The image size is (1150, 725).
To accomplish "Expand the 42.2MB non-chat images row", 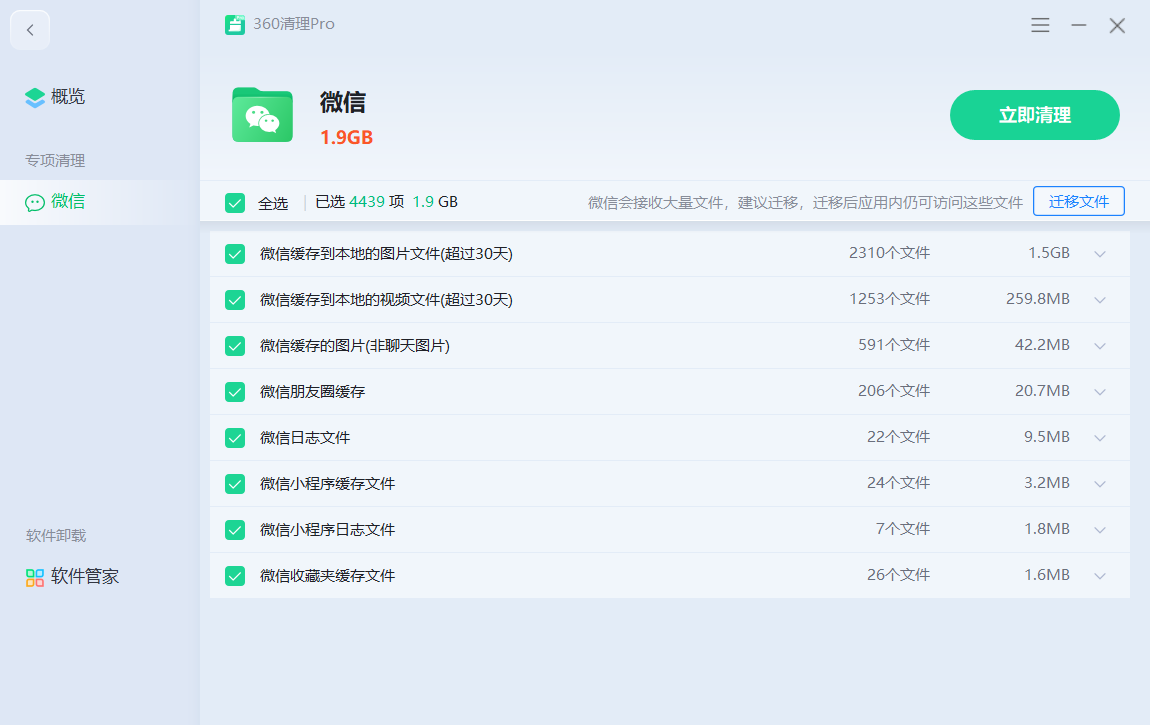I will (x=1099, y=346).
